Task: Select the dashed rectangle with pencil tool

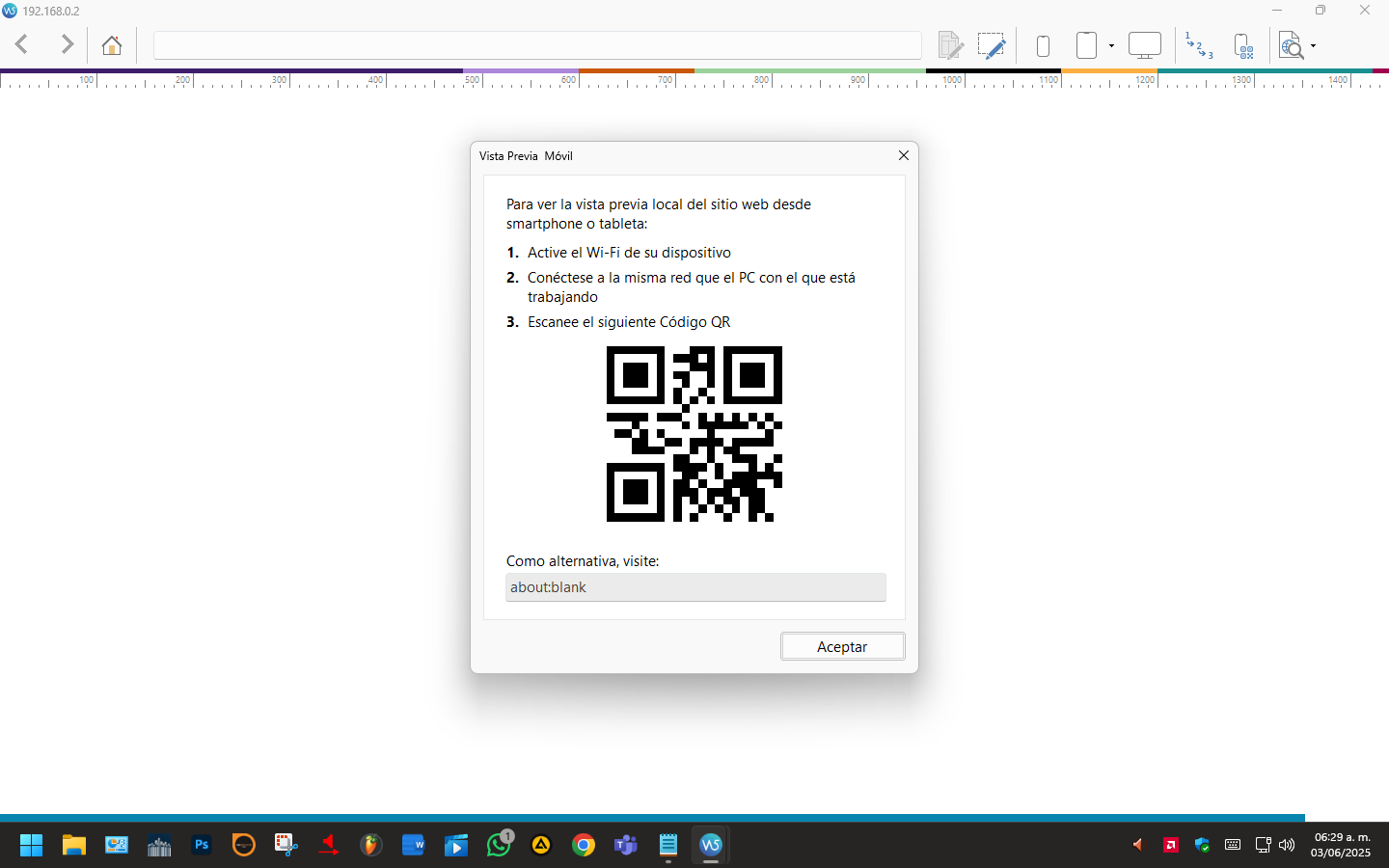Action: click(x=992, y=45)
